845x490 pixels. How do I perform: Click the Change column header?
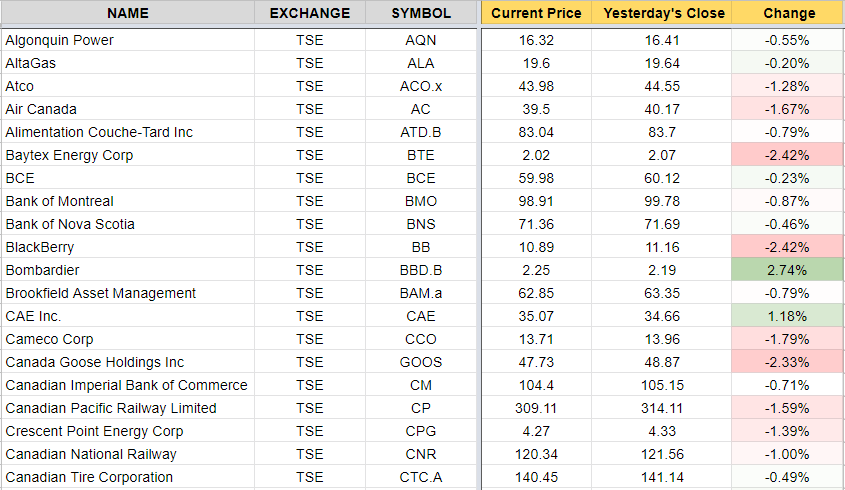(x=787, y=13)
